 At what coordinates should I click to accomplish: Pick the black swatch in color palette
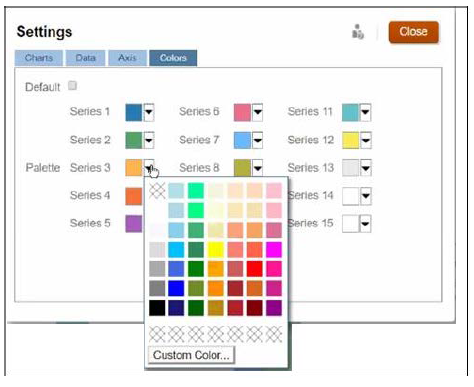point(157,308)
